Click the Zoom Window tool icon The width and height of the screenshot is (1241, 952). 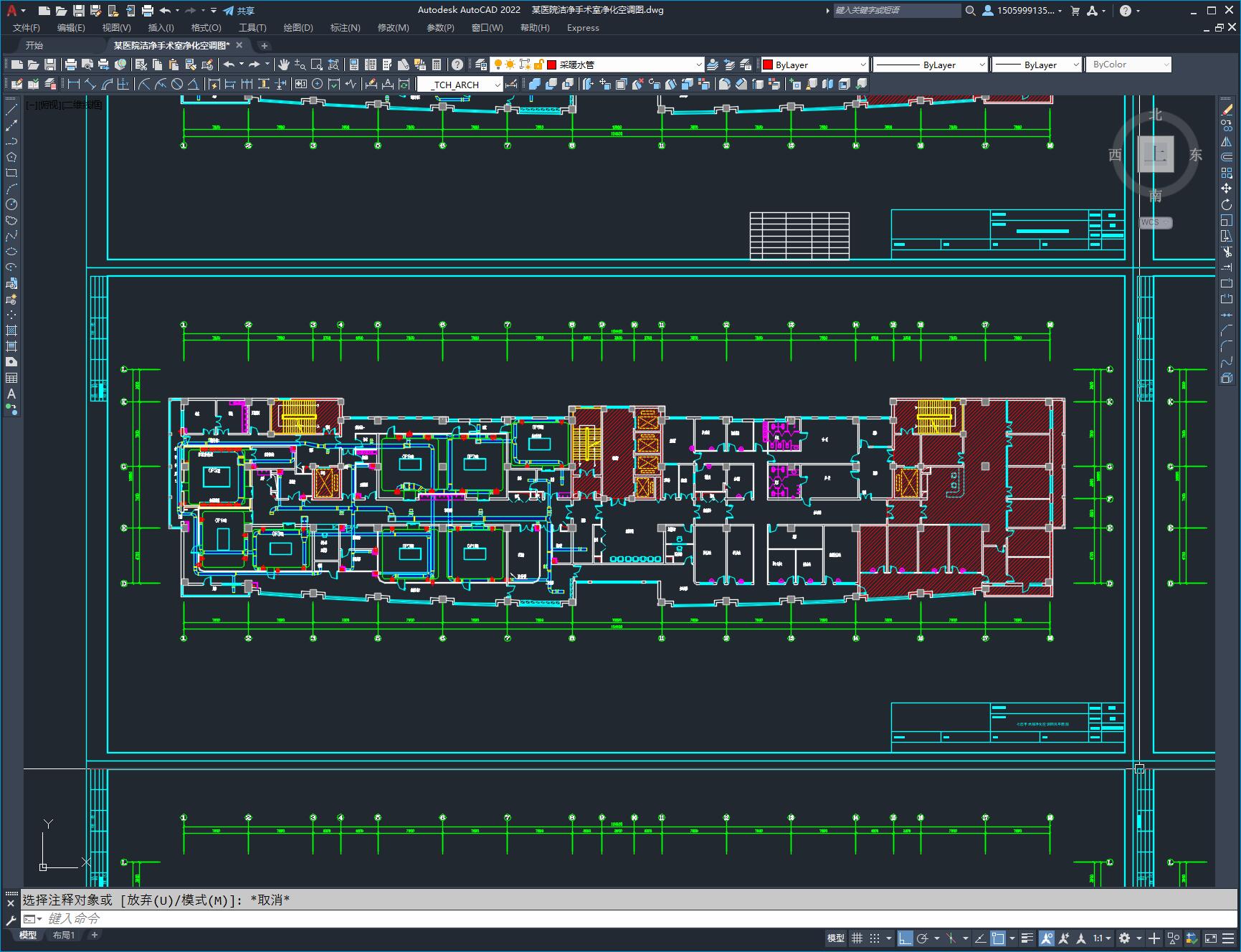(317, 65)
